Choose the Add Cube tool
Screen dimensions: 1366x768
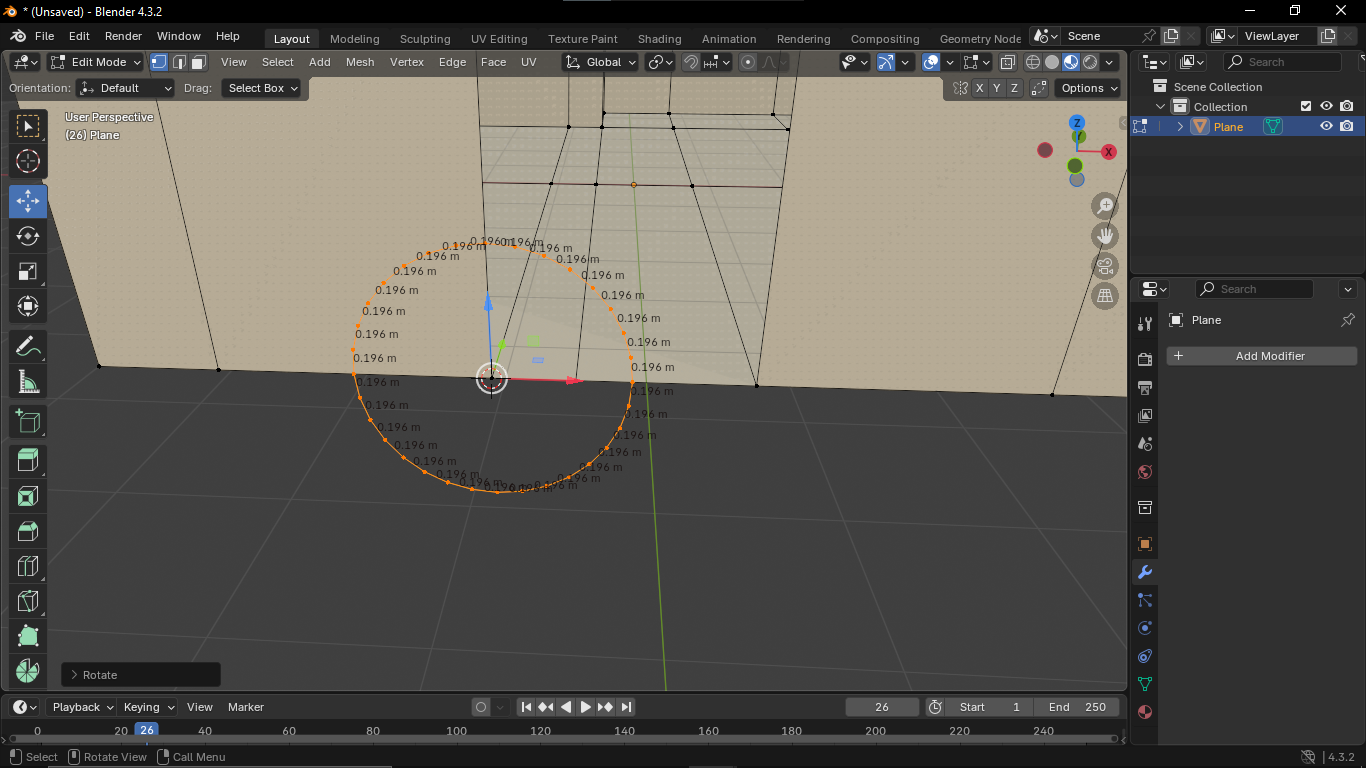pos(28,421)
